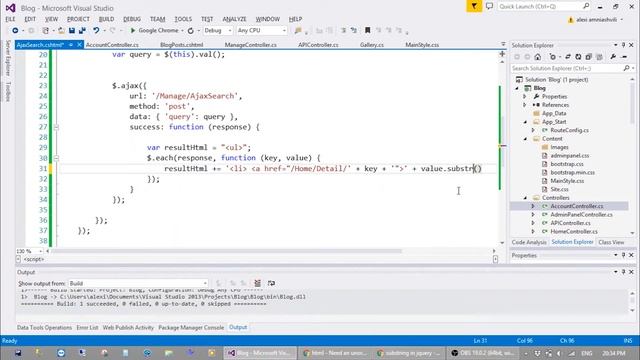Open the ANALYZE menu
Image resolution: width=640 pixels, height=360 pixels.
tap(234, 19)
